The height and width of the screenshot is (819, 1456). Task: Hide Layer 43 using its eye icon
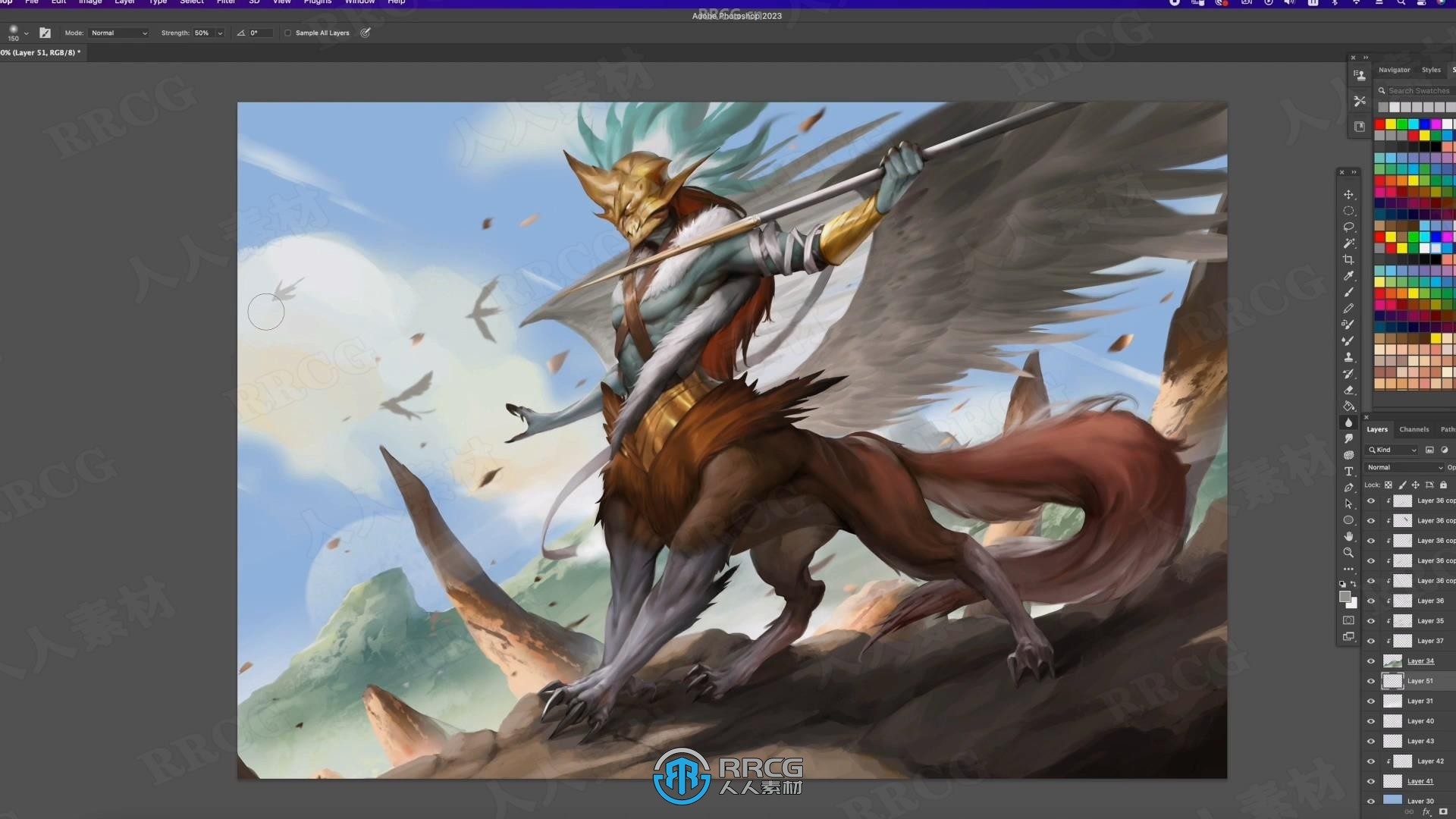pos(1370,741)
